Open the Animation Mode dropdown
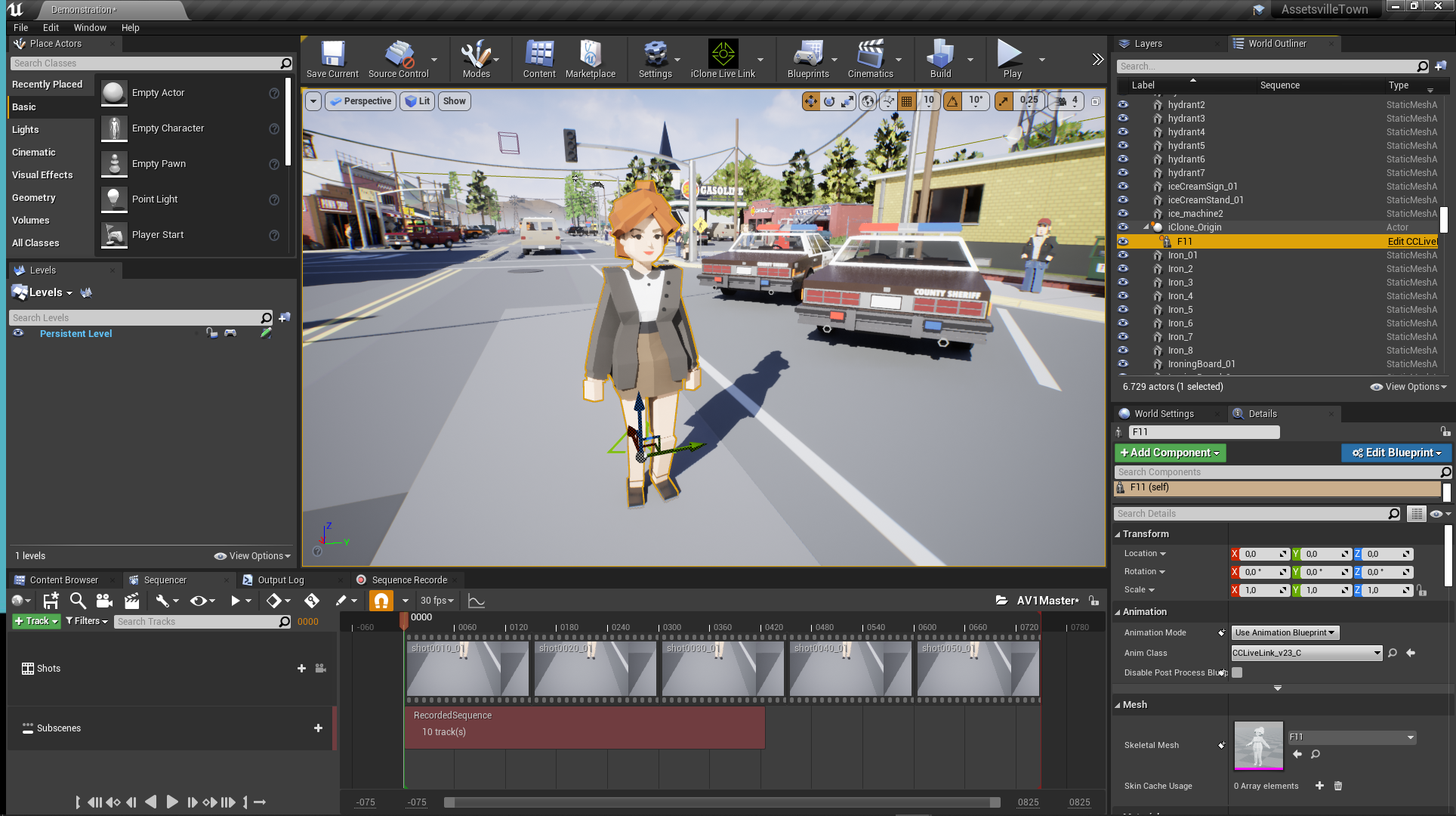The width and height of the screenshot is (1456, 816). pos(1285,632)
